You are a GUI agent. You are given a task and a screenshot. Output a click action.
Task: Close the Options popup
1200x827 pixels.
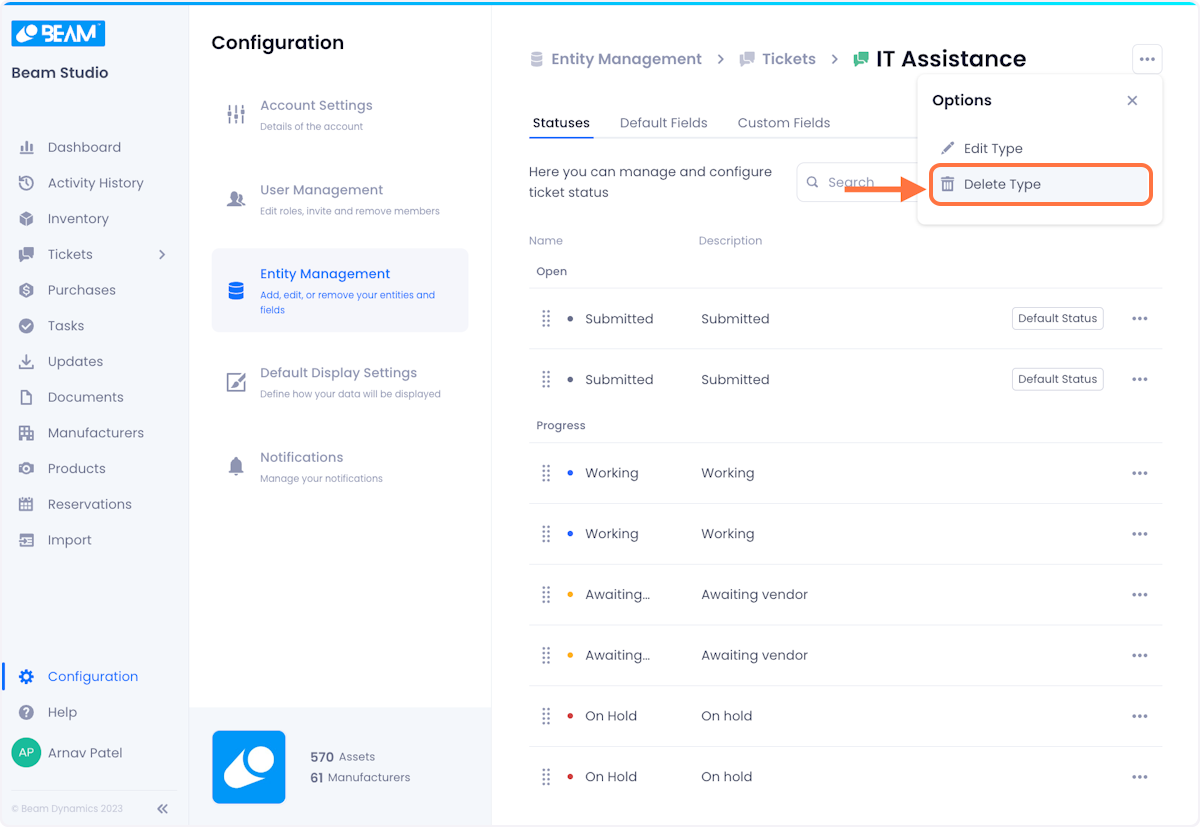[x=1132, y=101]
